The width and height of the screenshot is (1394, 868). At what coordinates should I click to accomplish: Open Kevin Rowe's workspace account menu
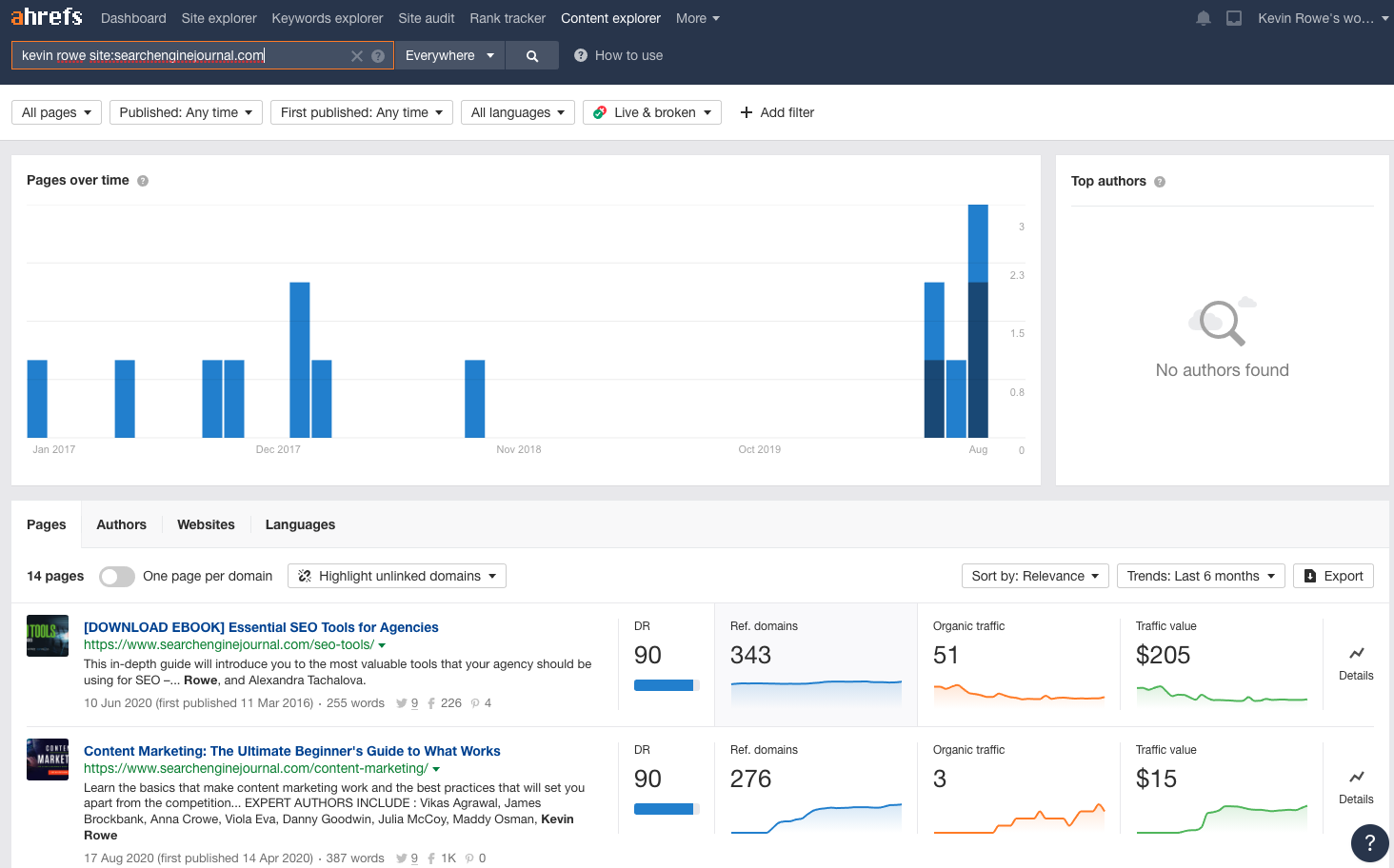click(1323, 18)
